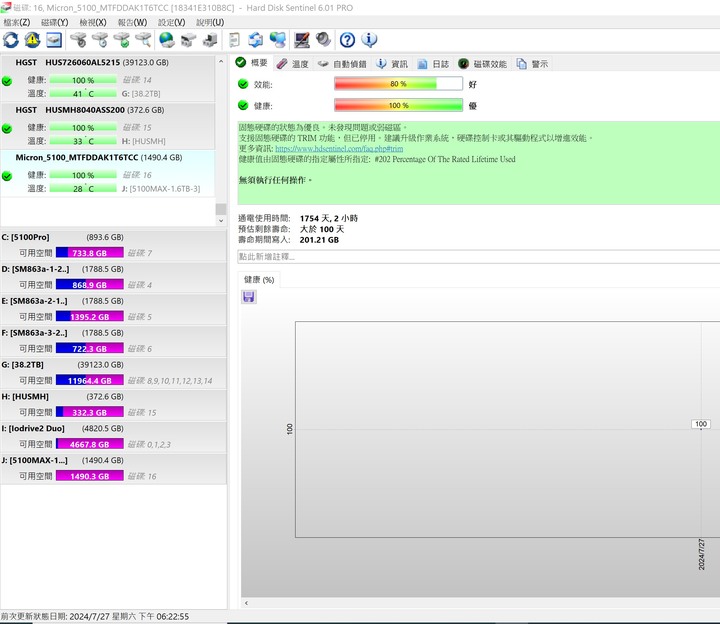Screen dimensions: 720x624
Task: Click the disk list scroll up arrow
Action: (221, 62)
